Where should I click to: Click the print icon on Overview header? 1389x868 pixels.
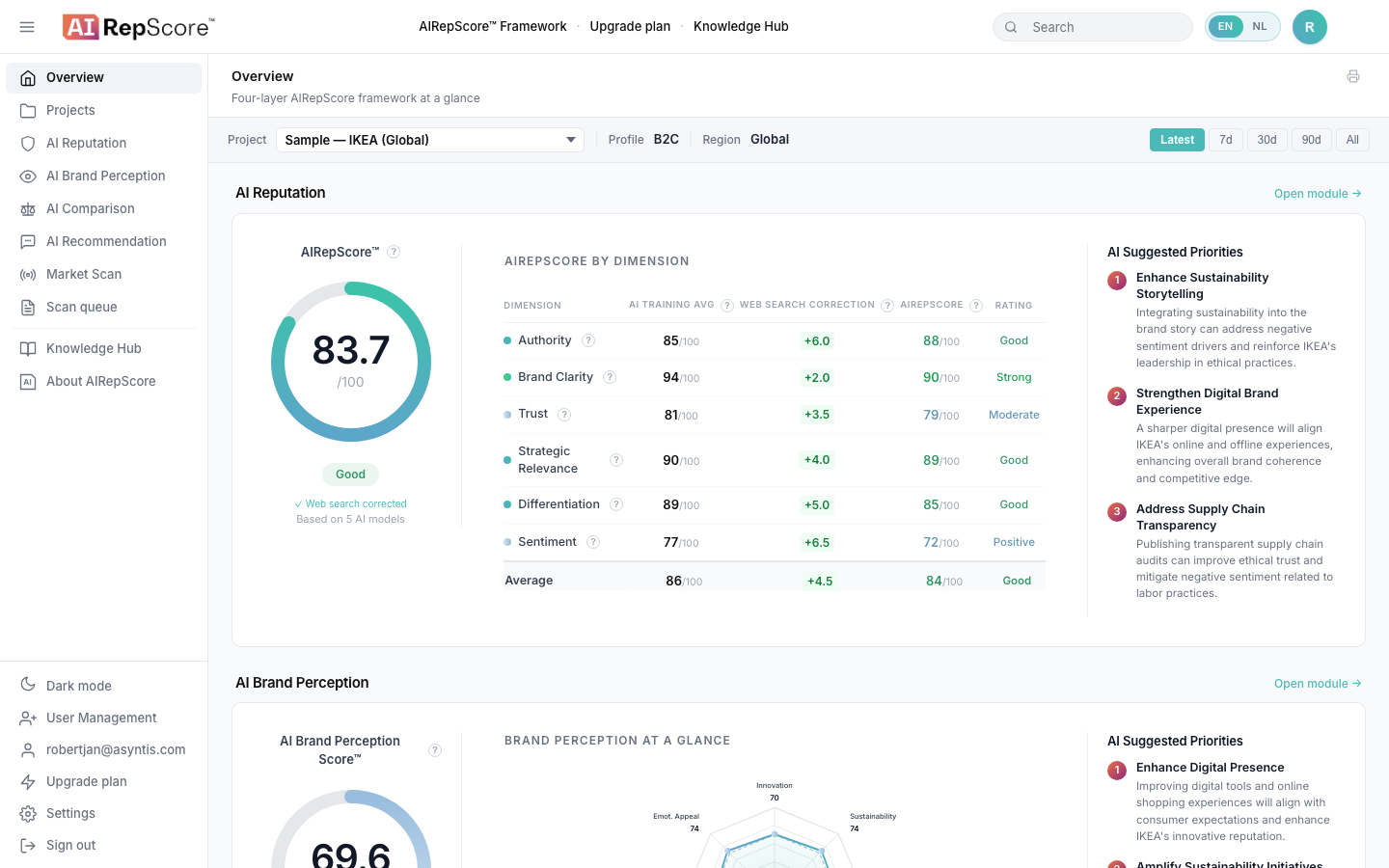tap(1353, 76)
